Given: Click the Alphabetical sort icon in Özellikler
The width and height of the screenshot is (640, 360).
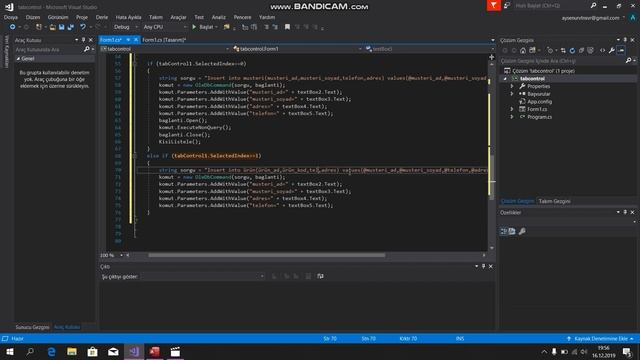Looking at the screenshot, I should [512, 231].
